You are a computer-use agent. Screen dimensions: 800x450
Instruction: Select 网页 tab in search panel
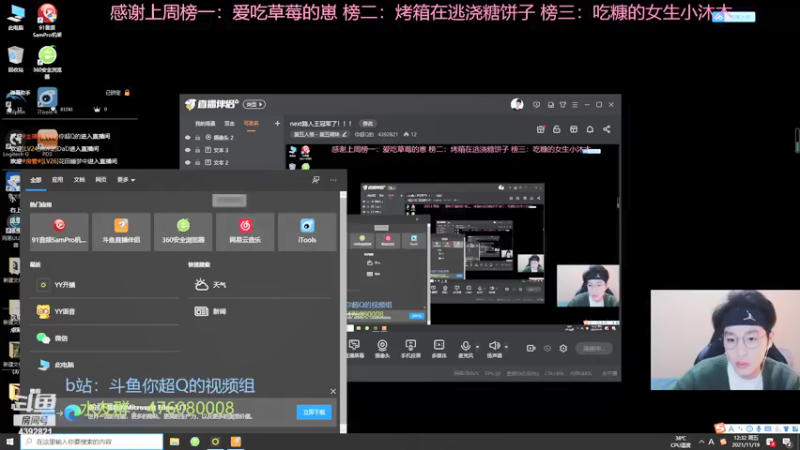(101, 180)
